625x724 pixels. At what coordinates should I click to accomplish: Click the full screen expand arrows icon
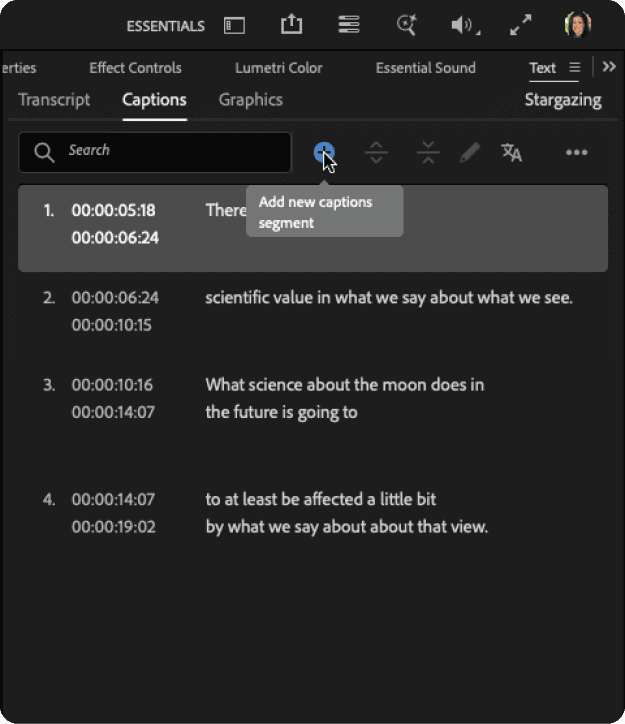click(521, 25)
